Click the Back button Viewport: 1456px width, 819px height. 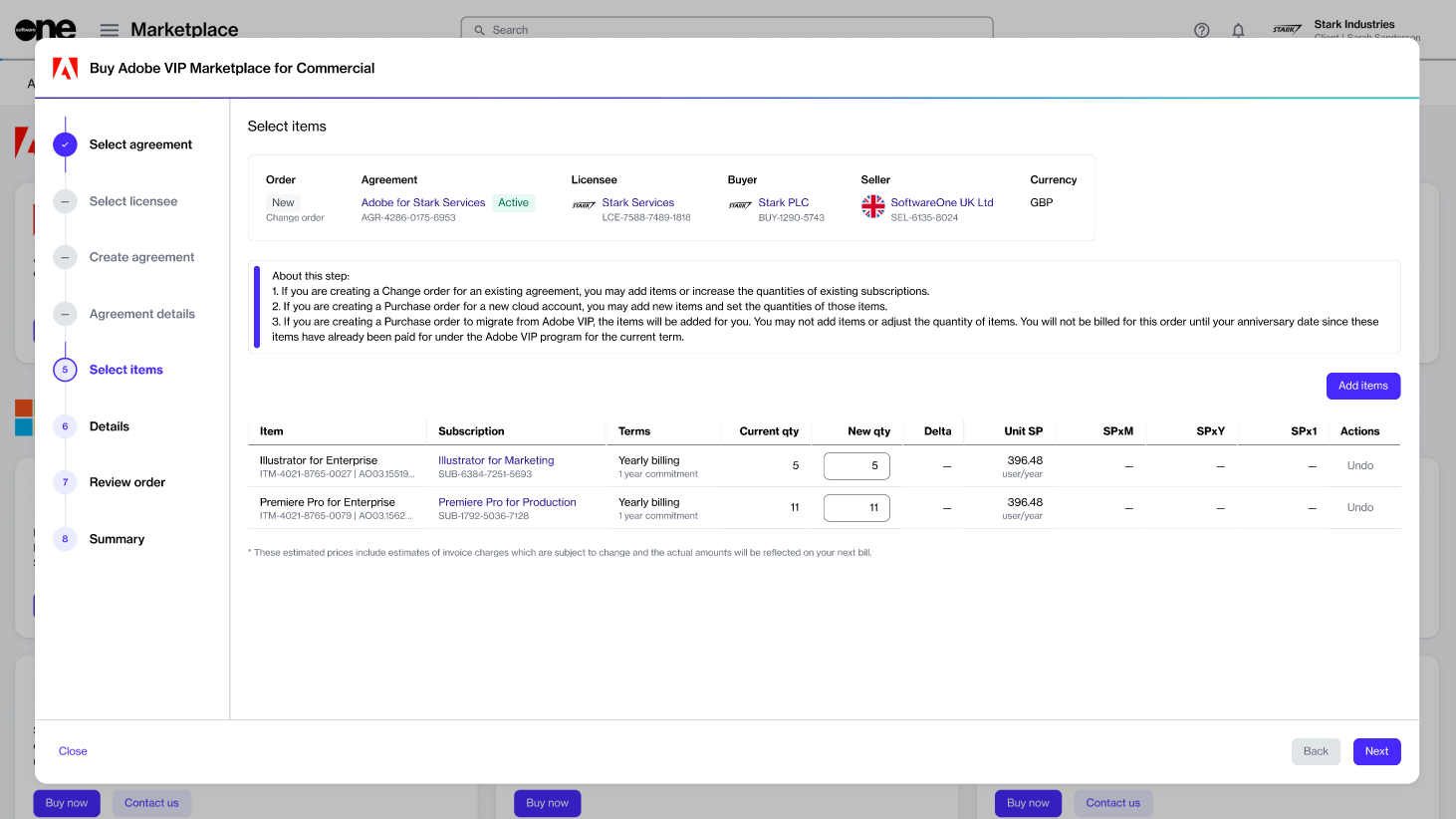pos(1316,751)
